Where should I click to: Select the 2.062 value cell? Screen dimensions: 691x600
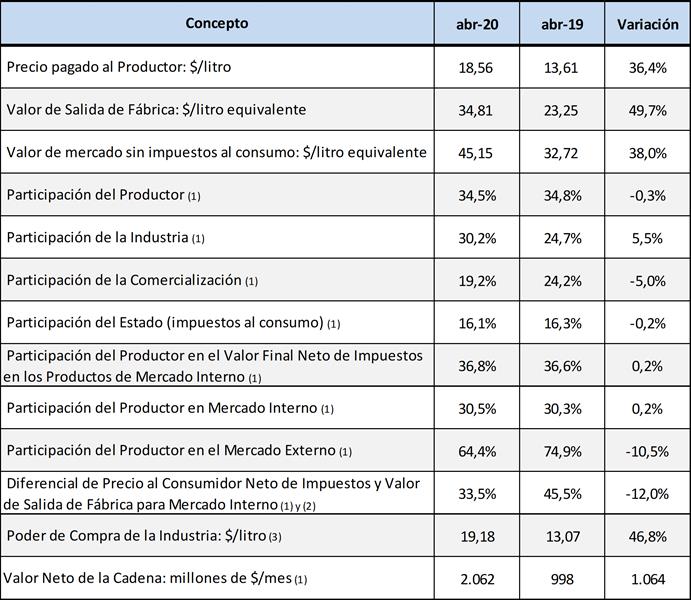pos(477,578)
